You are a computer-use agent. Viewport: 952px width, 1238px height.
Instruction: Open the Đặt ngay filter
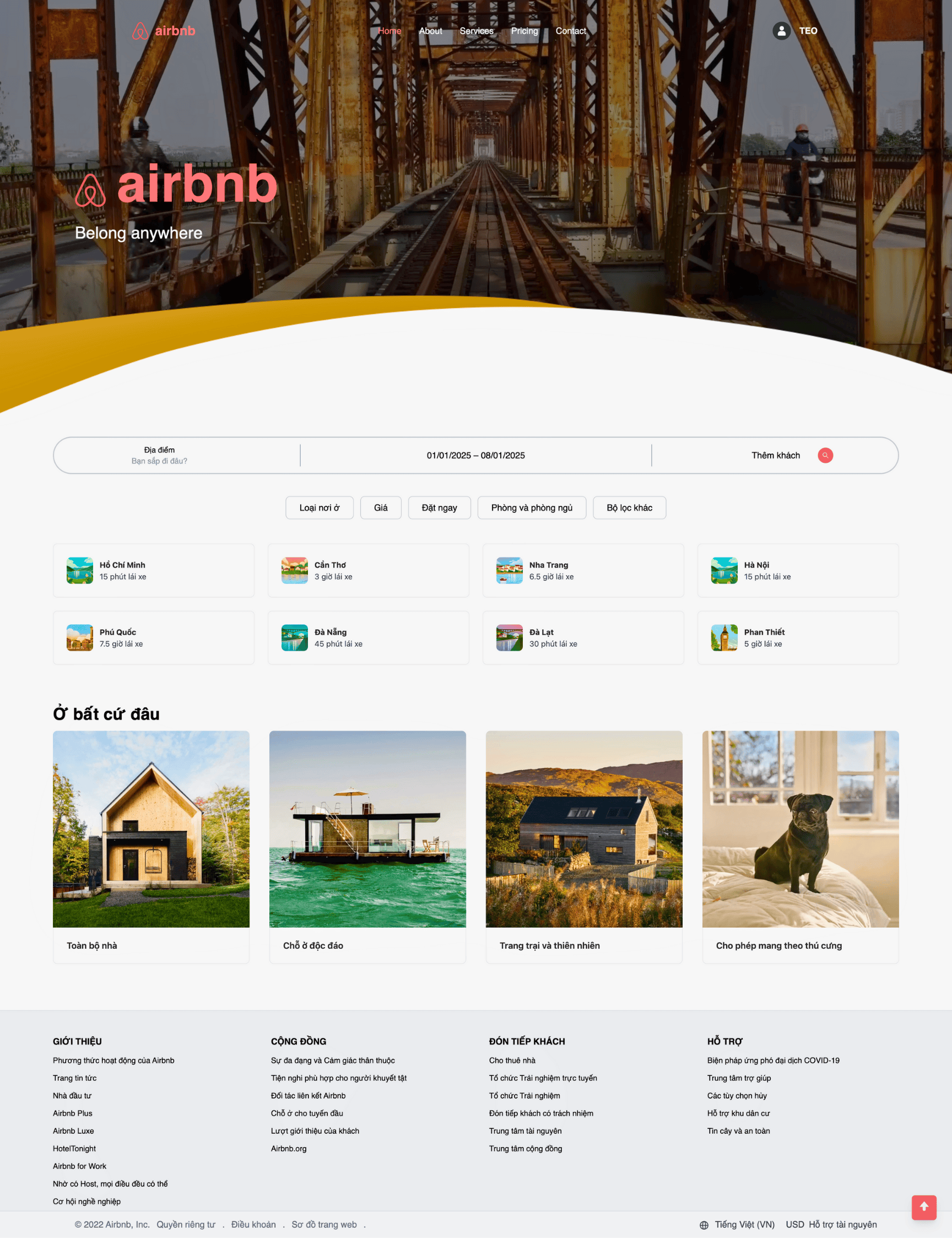439,507
